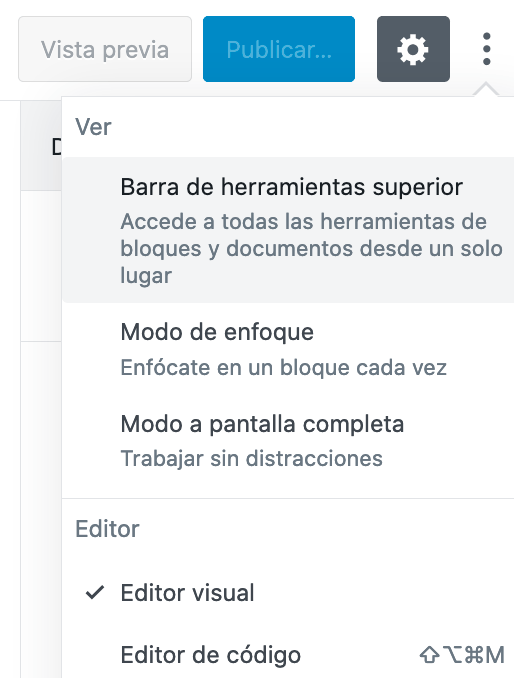This screenshot has height=678, width=514.
Task: Select partially hidden tab starting with D
Action: 56,147
